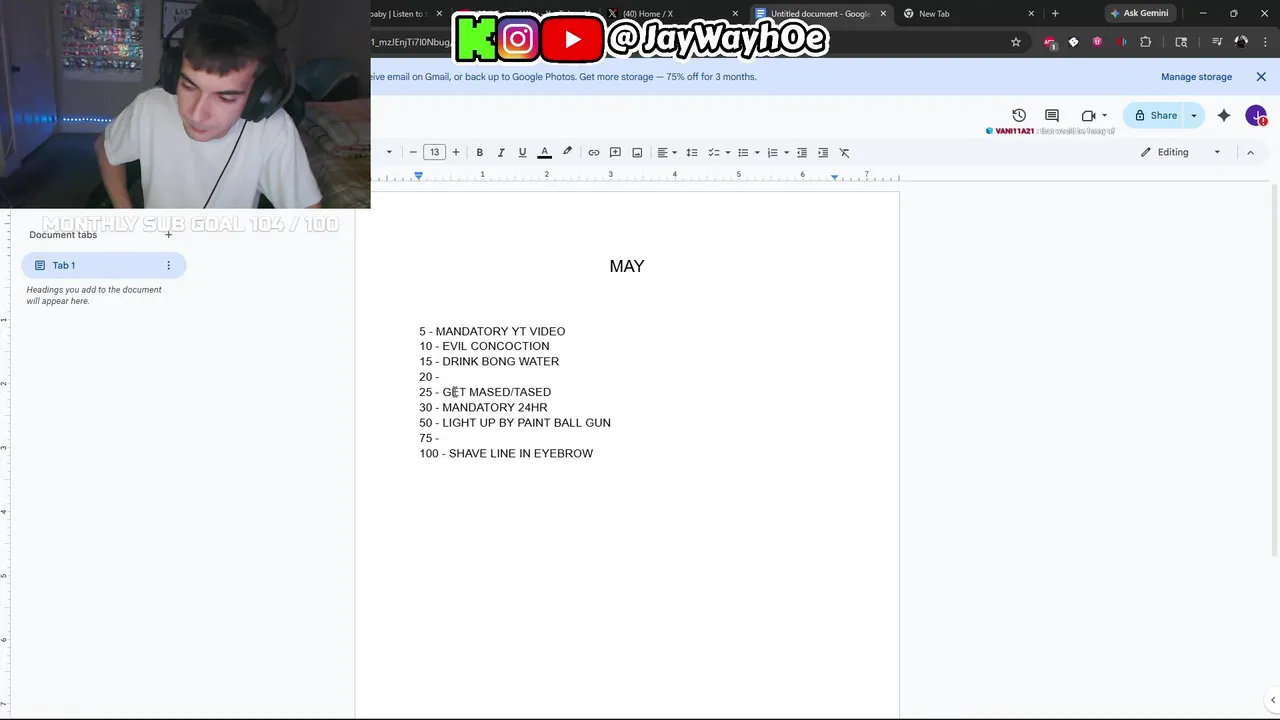Screen dimensions: 1280x720
Task: Select Tab 1 in document tabs
Action: coord(103,265)
